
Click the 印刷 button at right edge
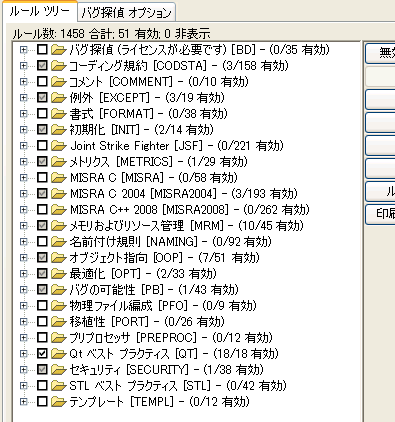[380, 214]
